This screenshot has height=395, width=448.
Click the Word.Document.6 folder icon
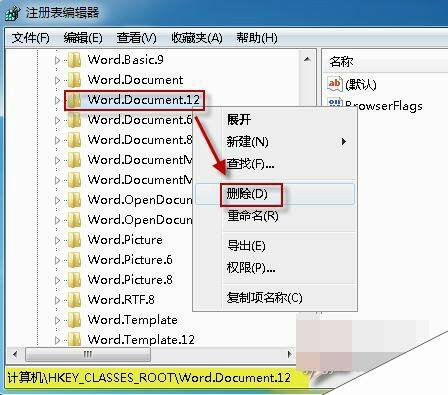74,120
